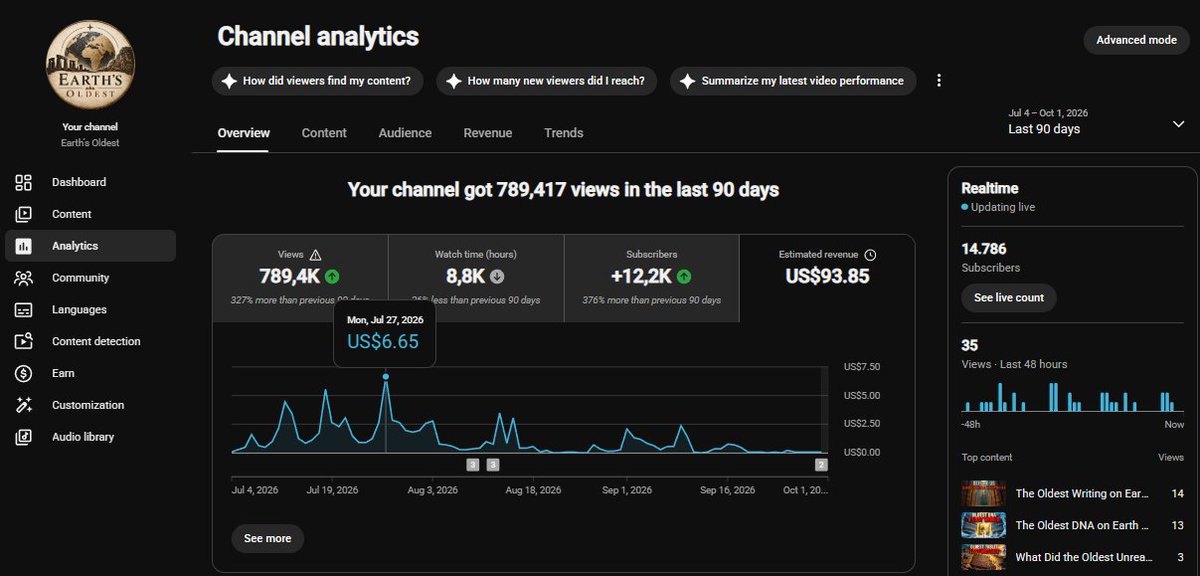Click the Content detection icon in sidebar
Viewport: 1200px width, 576px height.
click(x=24, y=341)
